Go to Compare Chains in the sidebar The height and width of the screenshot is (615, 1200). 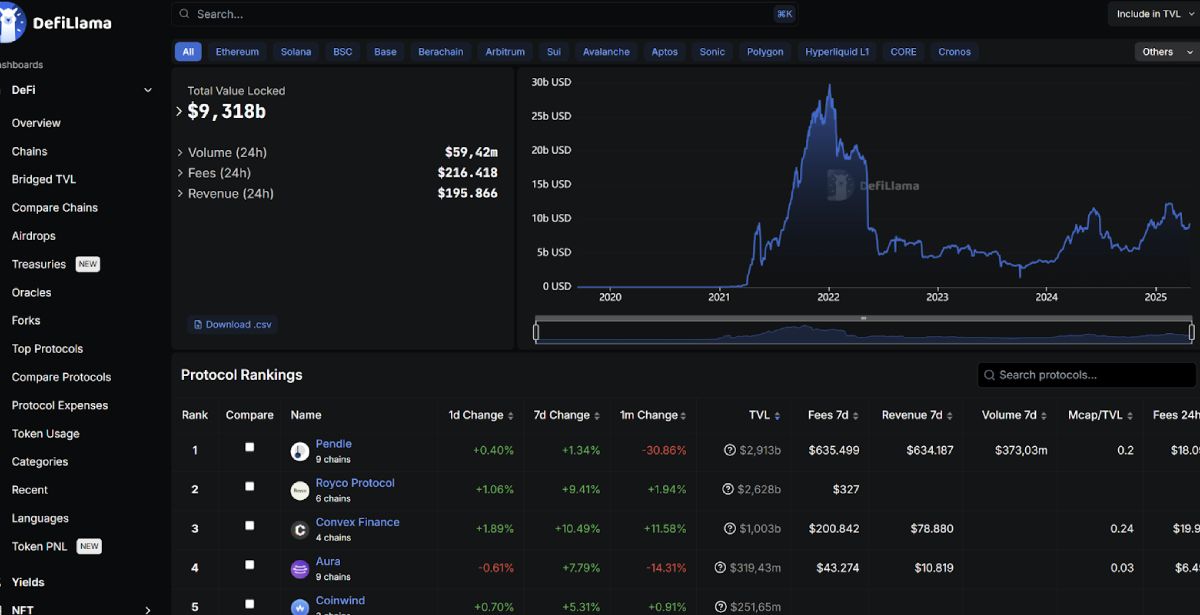(x=55, y=208)
